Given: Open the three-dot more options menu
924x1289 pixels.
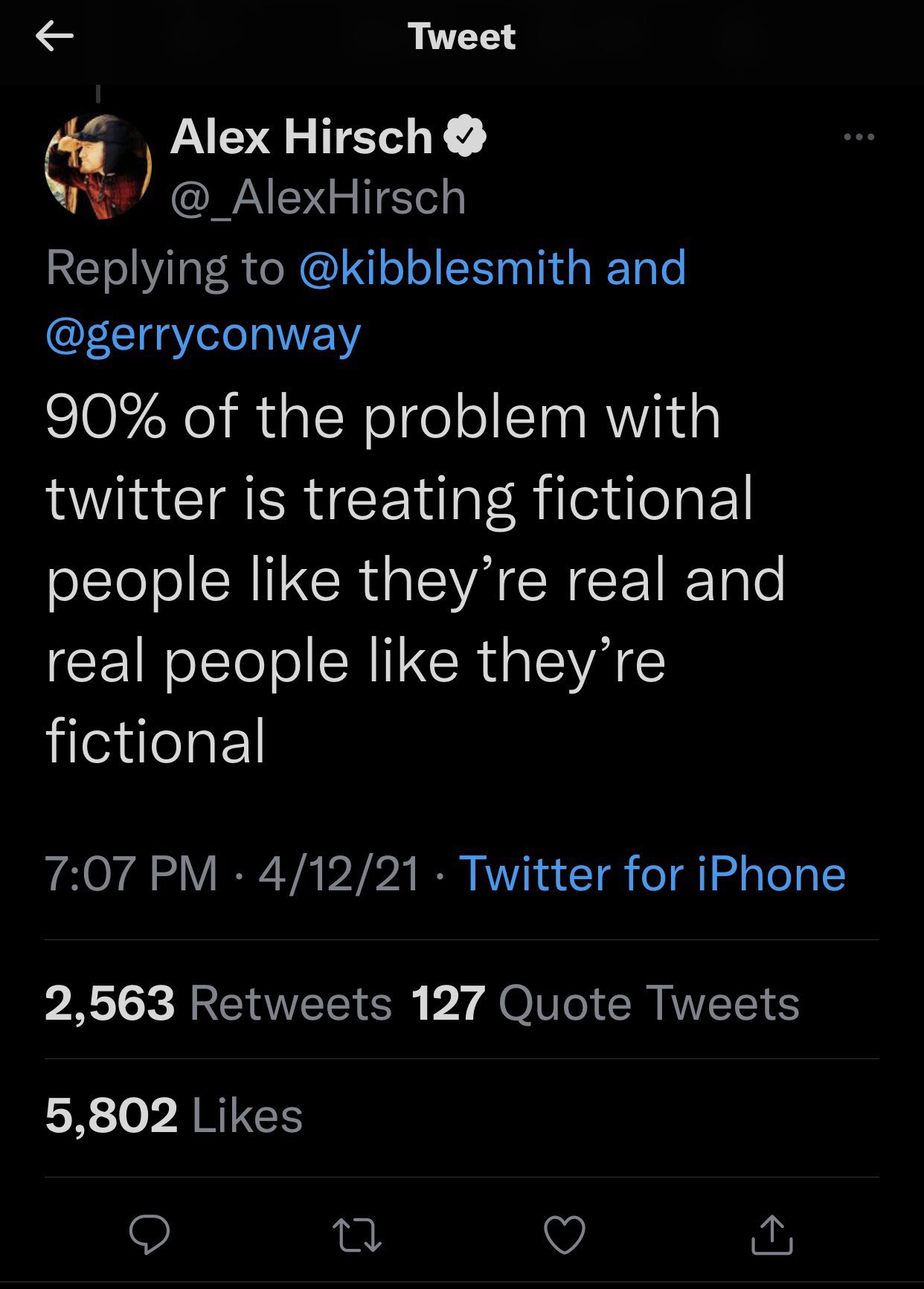Looking at the screenshot, I should pos(859,137).
